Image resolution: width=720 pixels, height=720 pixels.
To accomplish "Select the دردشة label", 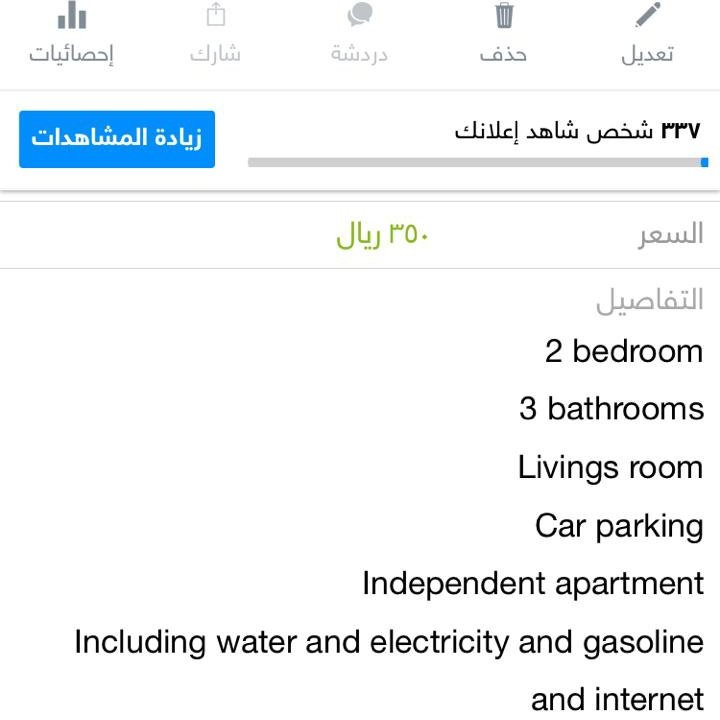I will [x=360, y=54].
